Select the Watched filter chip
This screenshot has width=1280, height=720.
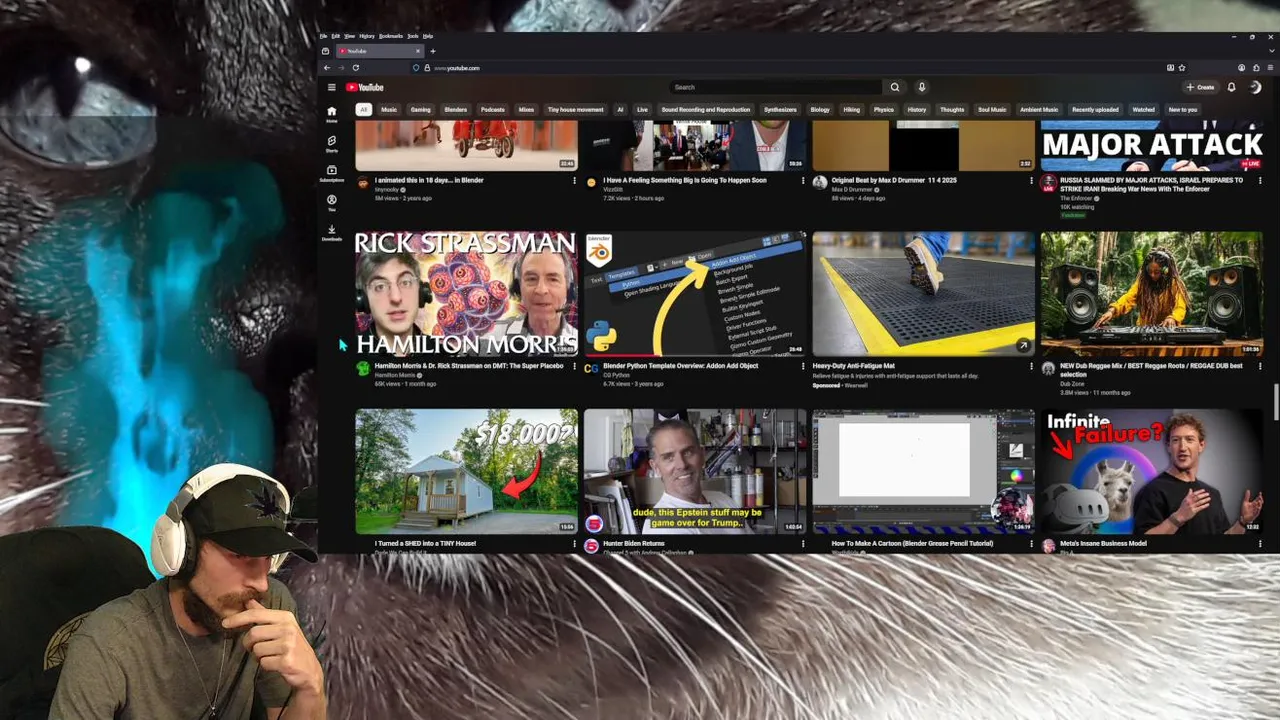tap(1144, 110)
